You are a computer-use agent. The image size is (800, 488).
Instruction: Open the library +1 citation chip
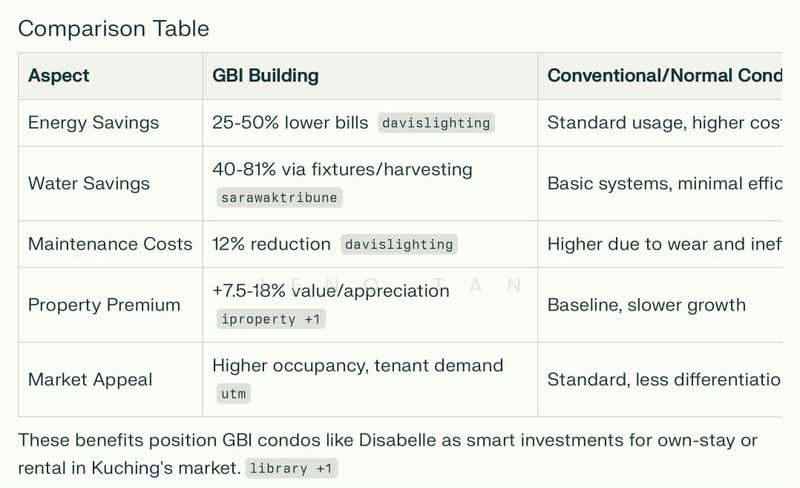tap(291, 468)
